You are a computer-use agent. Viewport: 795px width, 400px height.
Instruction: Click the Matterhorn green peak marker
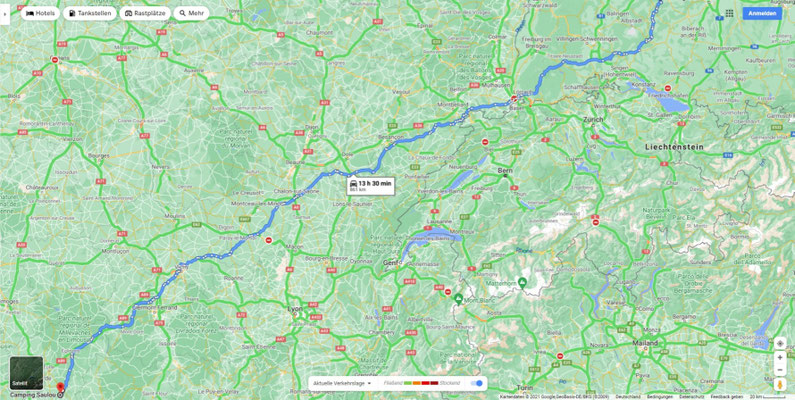[x=522, y=280]
